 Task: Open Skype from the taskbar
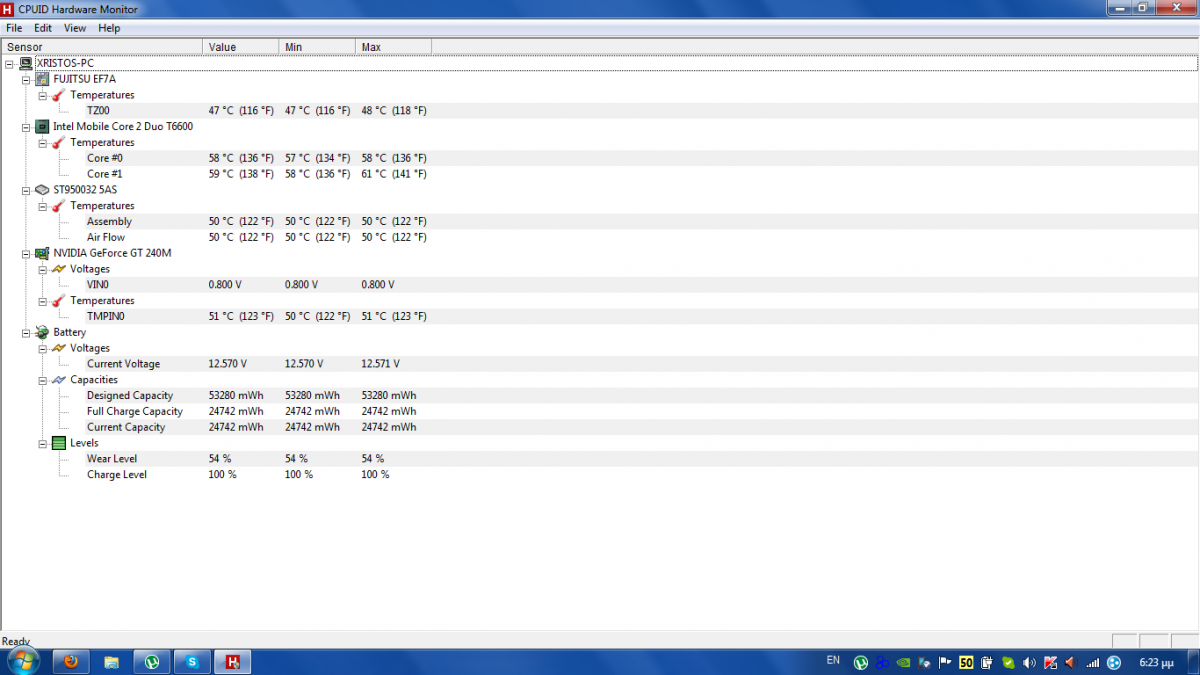click(x=192, y=662)
